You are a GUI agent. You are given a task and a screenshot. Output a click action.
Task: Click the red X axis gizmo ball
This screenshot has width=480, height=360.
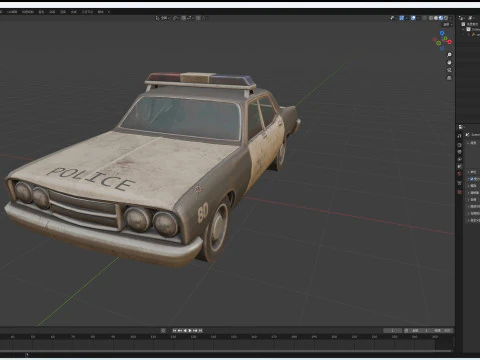coord(449,42)
